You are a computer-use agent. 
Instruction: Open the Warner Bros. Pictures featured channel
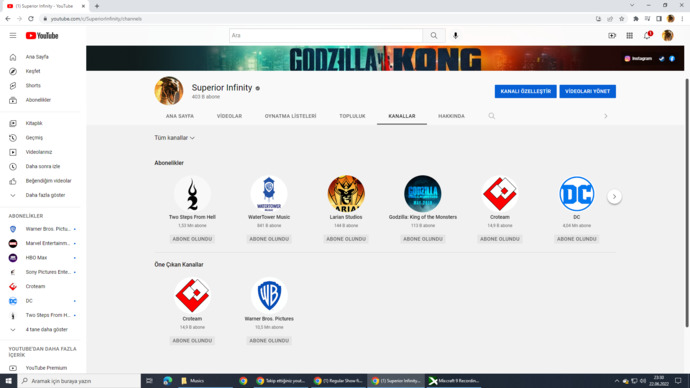269,295
